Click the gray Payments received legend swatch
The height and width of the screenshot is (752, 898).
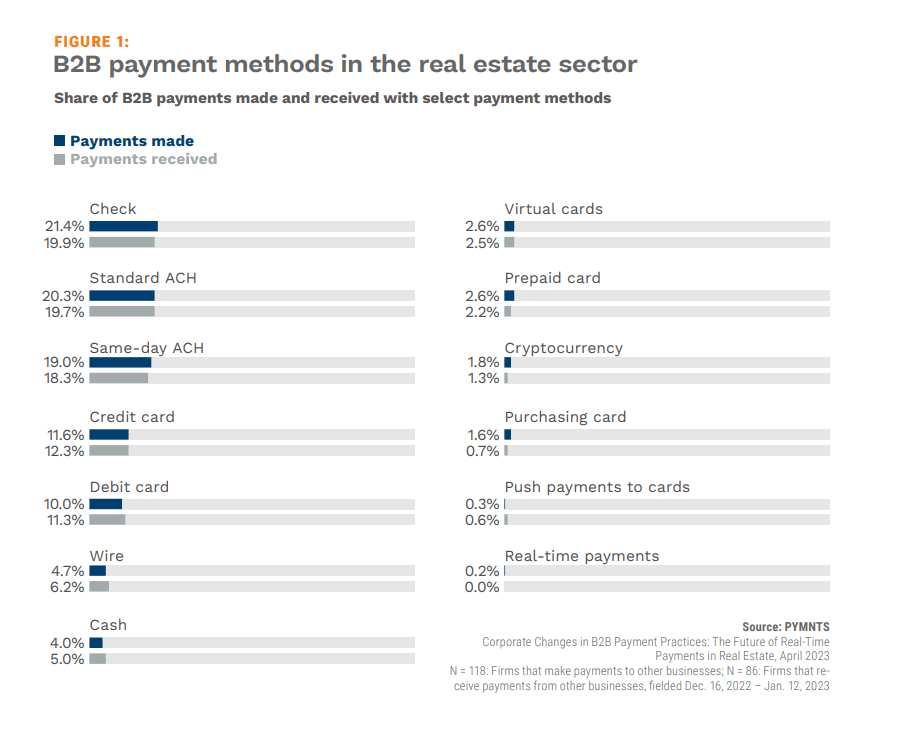(x=60, y=159)
